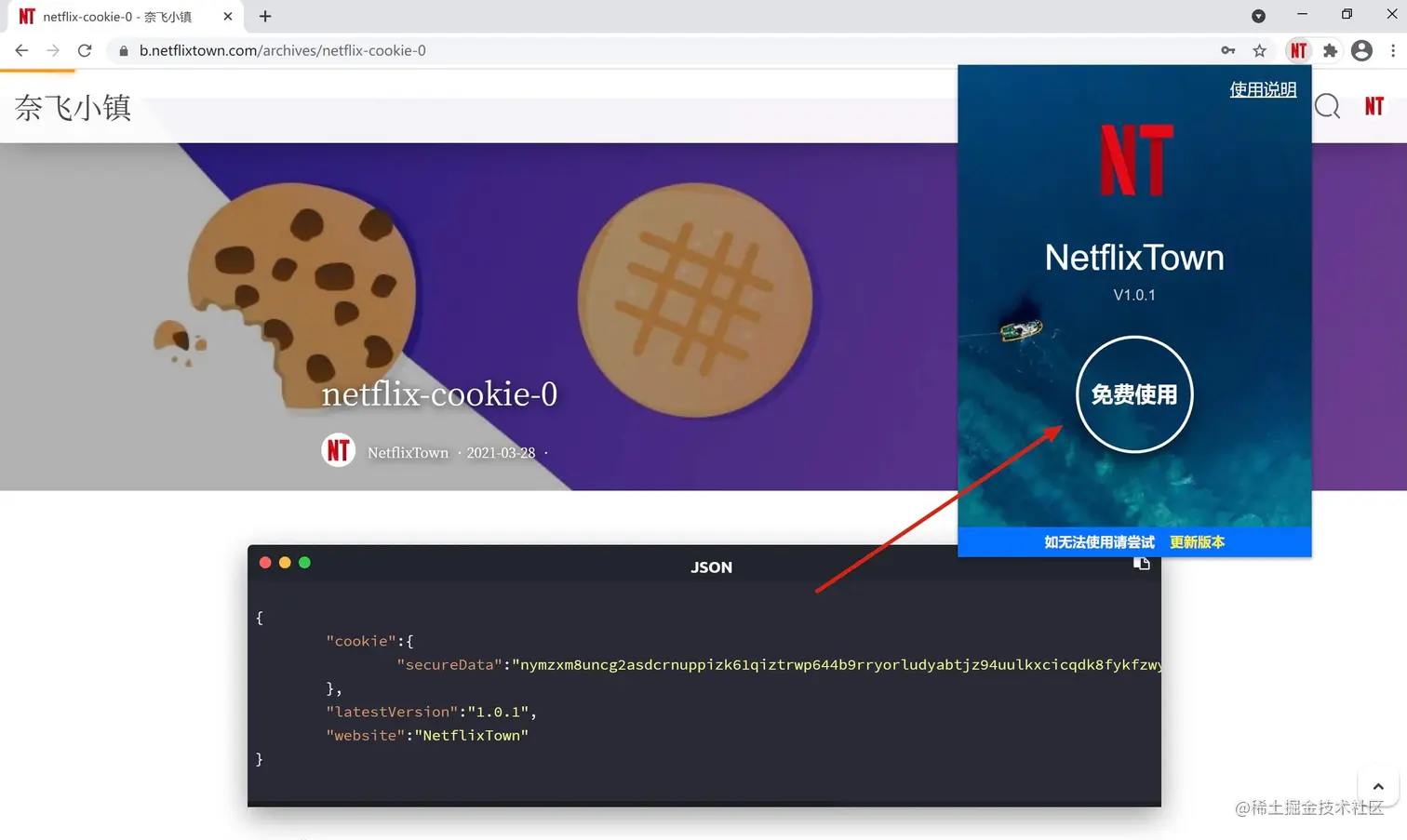Click the "latestVersion":"1.0.1" line
Screen dimensions: 1407x840
(431, 712)
